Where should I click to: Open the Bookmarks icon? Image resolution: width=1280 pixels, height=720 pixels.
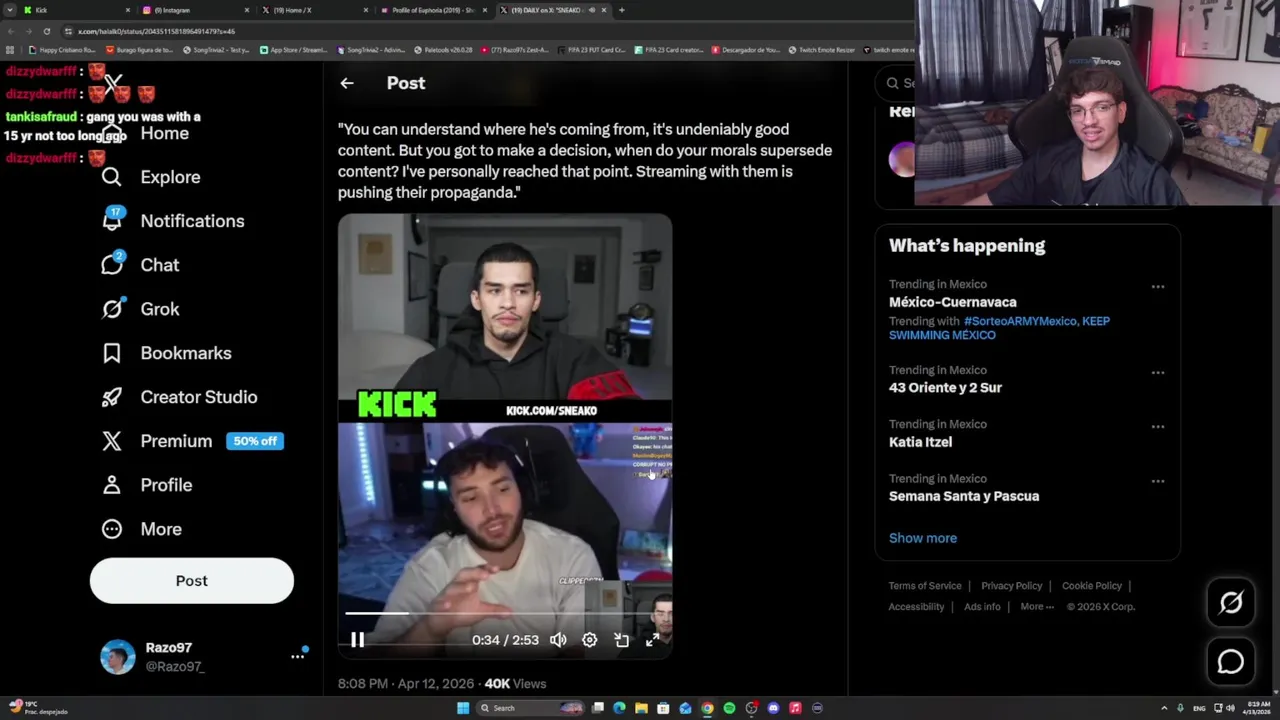[112, 353]
